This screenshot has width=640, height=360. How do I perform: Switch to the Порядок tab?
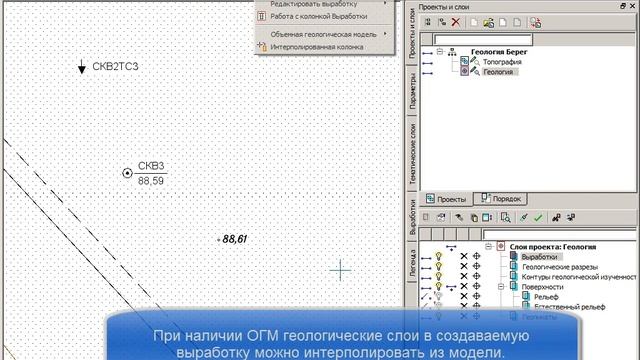click(x=501, y=199)
